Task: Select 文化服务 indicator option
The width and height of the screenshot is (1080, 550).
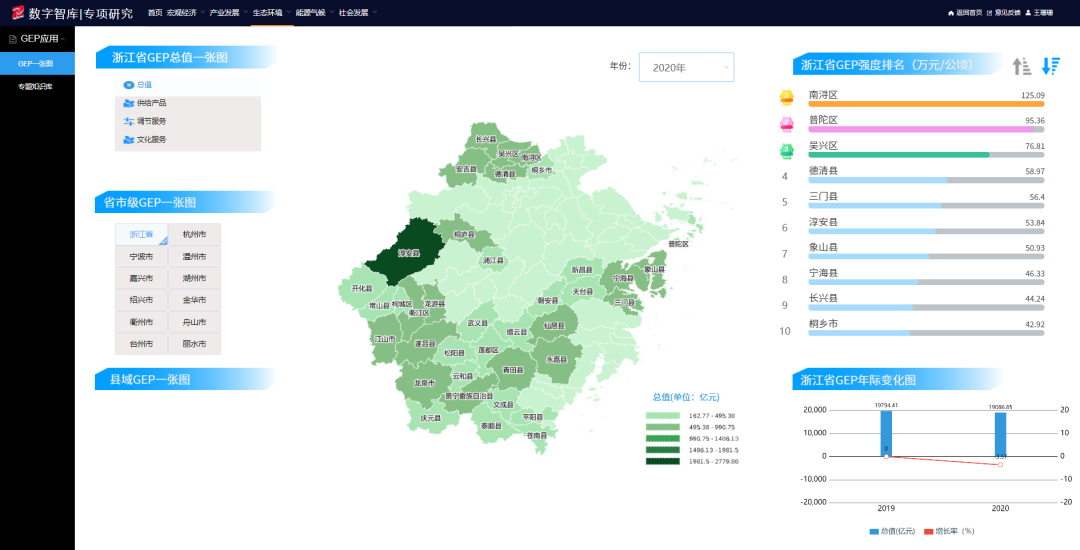Action: point(188,140)
